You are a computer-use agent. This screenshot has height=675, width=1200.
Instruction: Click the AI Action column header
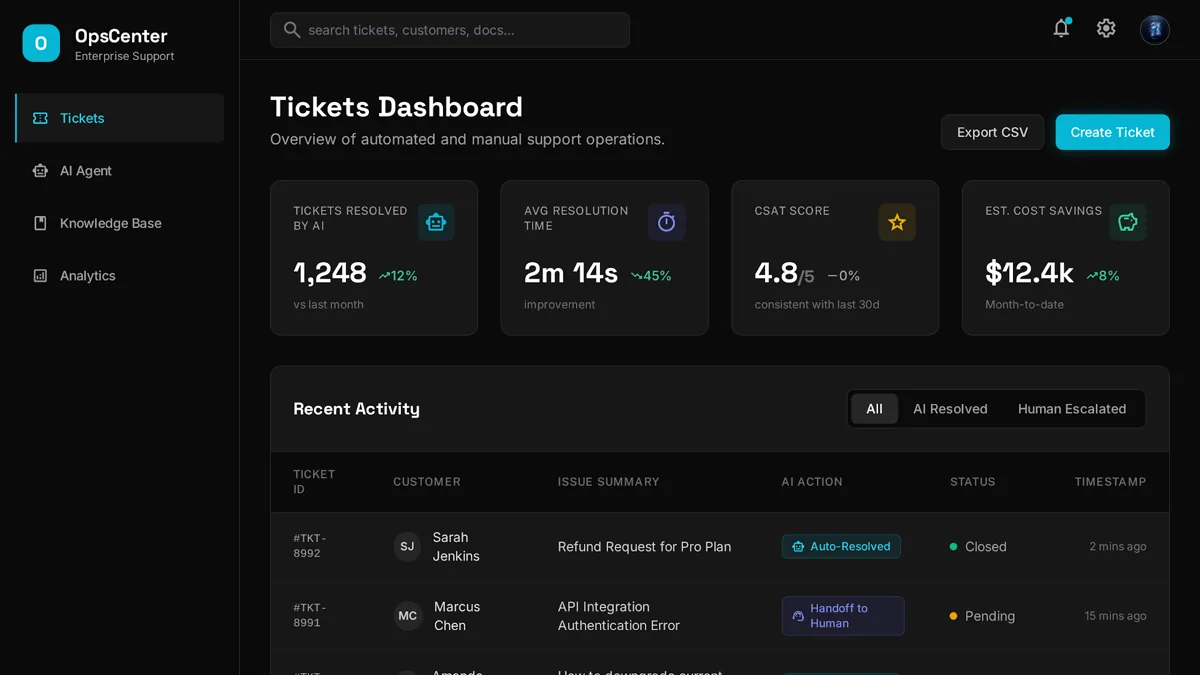tap(812, 482)
